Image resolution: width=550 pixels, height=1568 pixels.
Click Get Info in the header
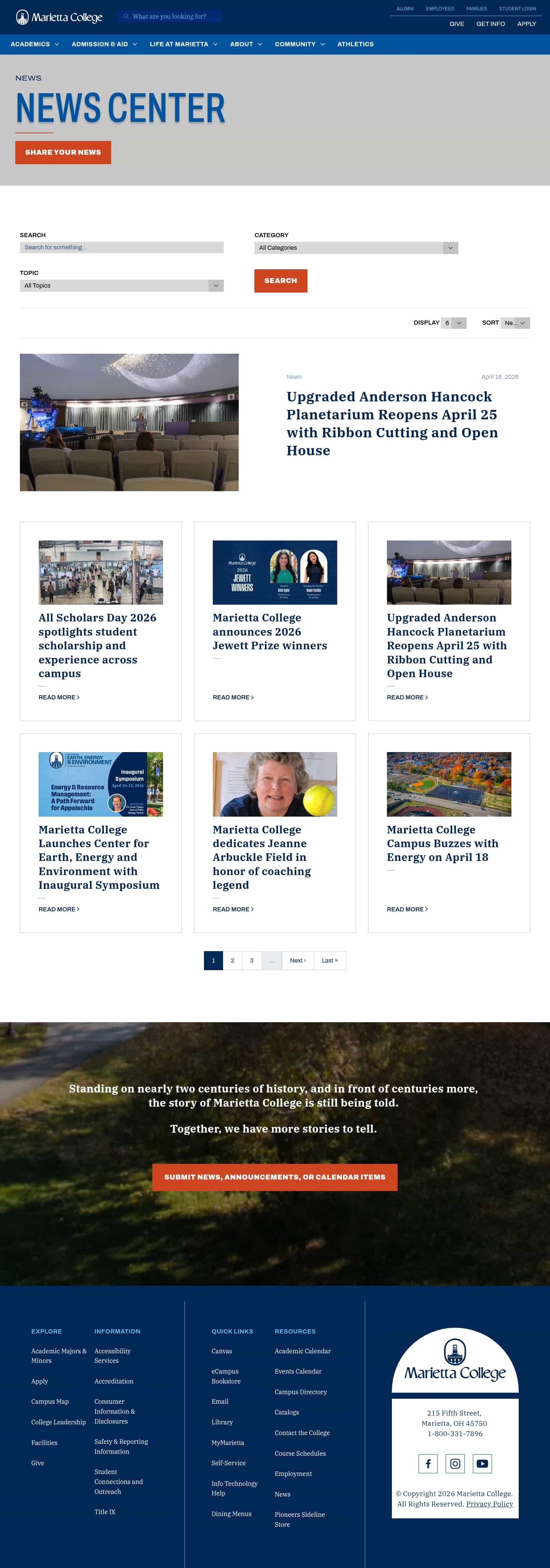tap(490, 24)
